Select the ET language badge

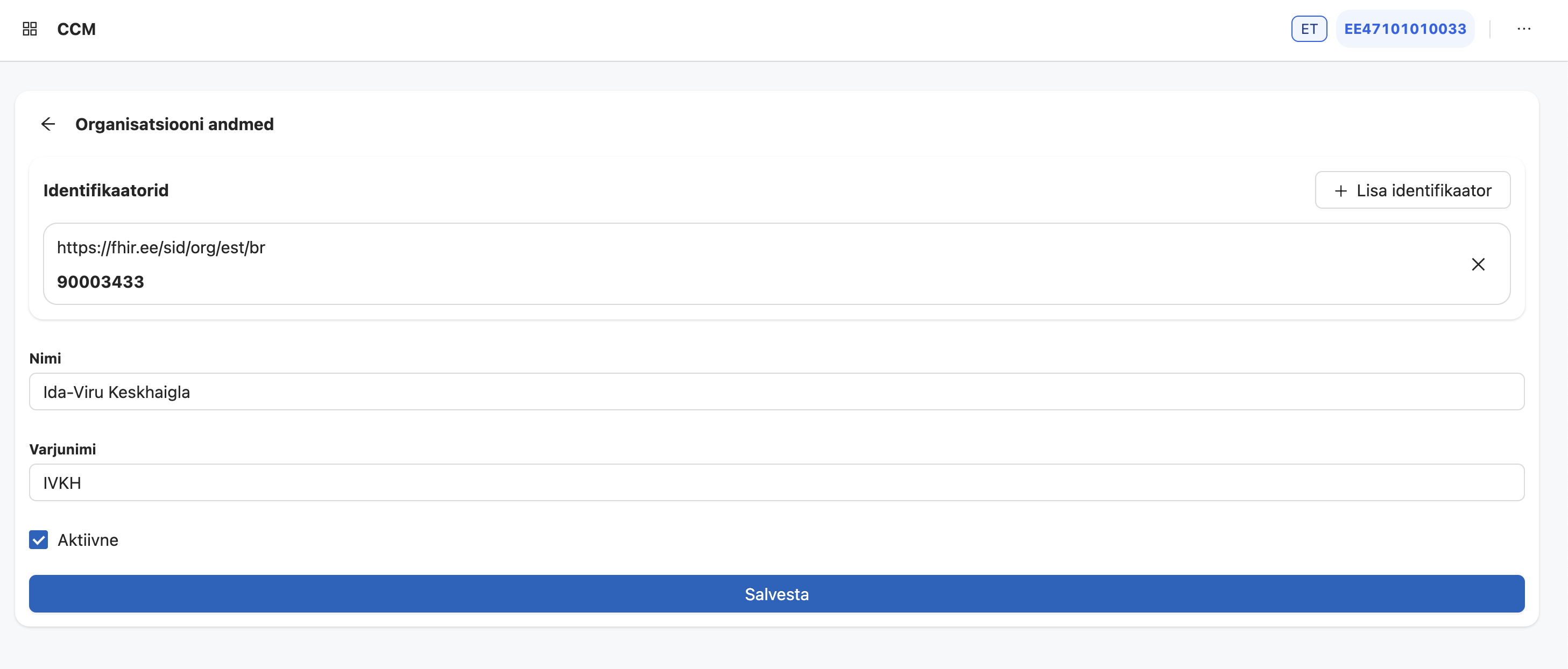point(1309,28)
